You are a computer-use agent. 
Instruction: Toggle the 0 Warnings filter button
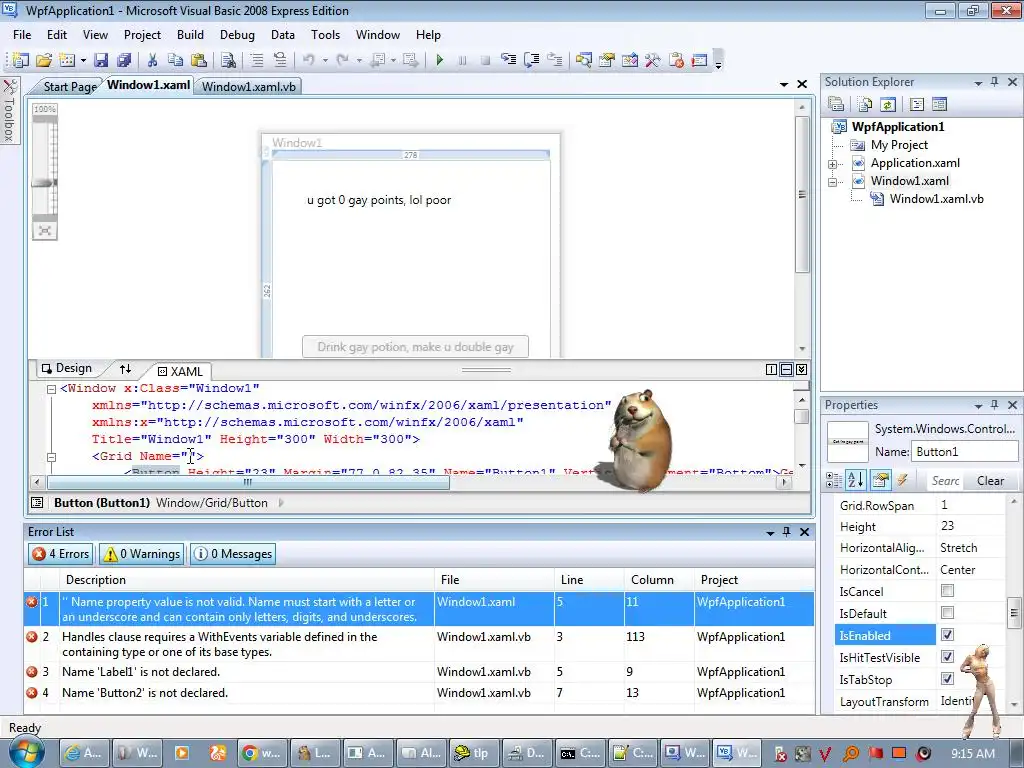[x=142, y=554]
